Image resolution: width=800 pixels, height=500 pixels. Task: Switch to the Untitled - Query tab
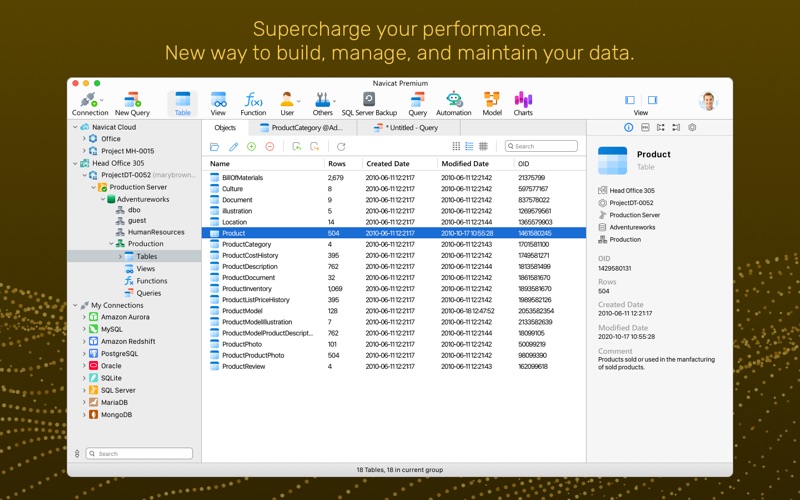(408, 128)
